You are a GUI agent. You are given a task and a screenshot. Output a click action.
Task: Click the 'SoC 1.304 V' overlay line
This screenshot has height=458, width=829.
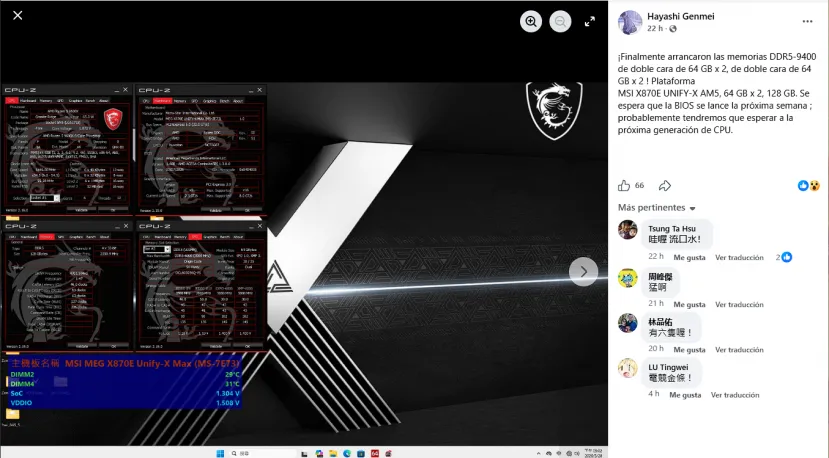pos(125,393)
